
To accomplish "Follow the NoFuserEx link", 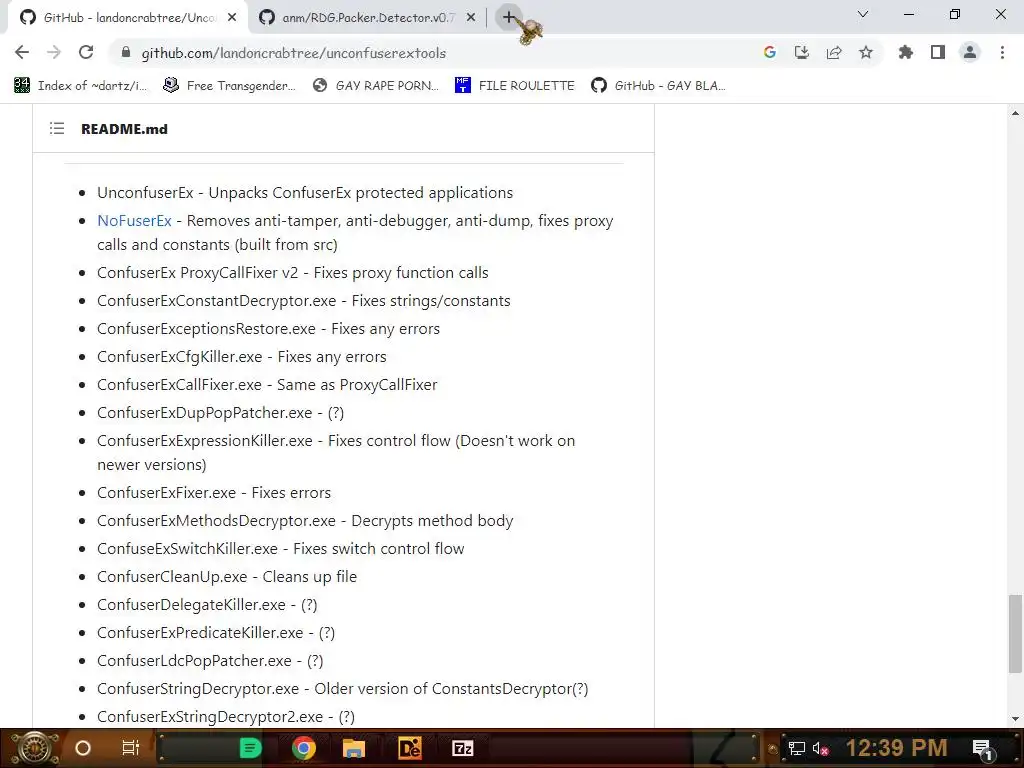I will tap(134, 221).
